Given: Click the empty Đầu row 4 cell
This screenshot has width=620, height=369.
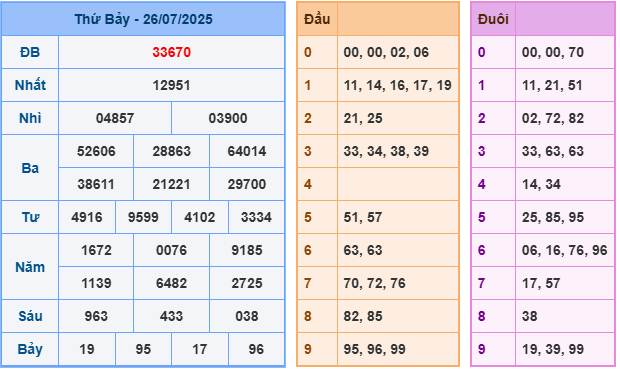Looking at the screenshot, I should (x=398, y=184).
